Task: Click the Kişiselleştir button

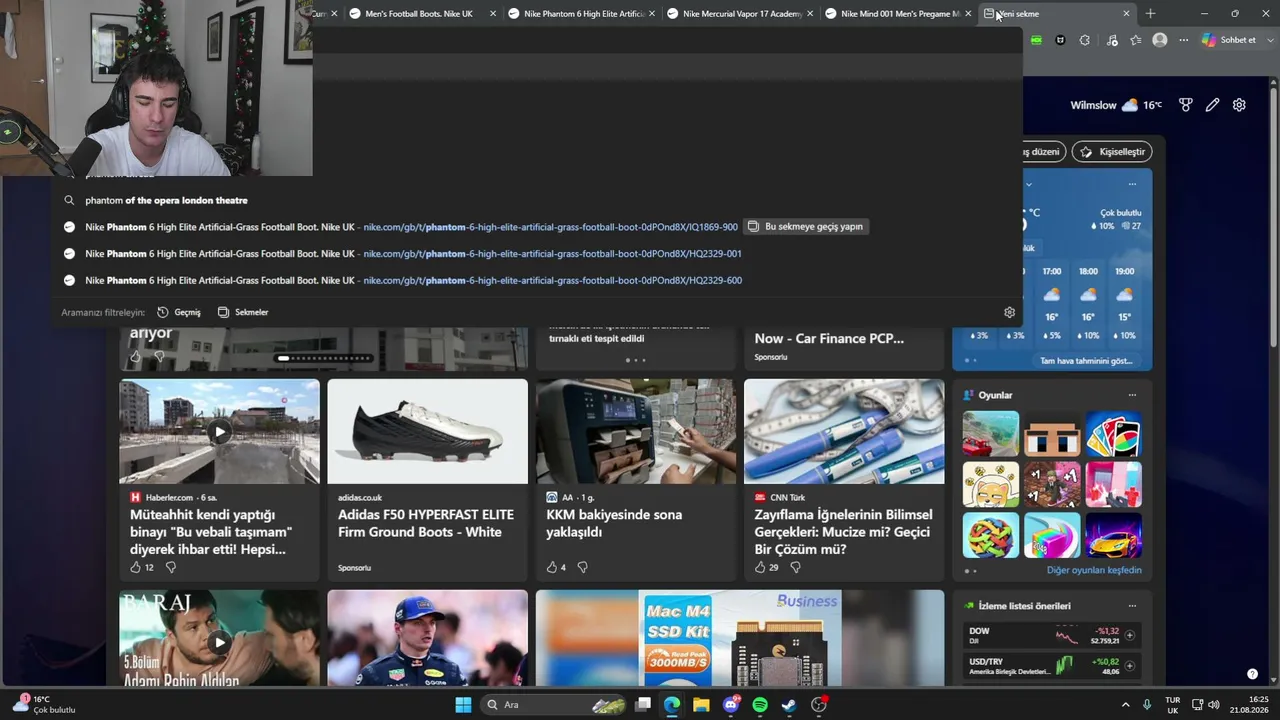Action: 1112,152
